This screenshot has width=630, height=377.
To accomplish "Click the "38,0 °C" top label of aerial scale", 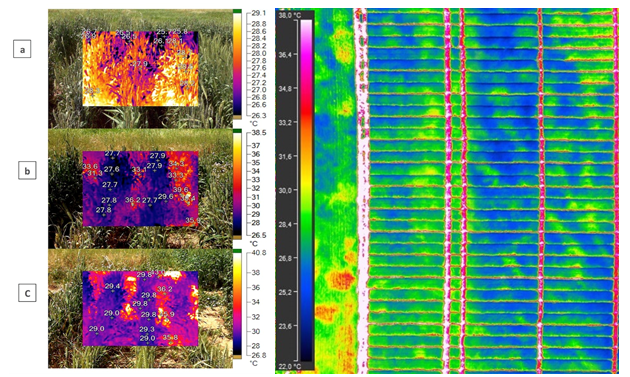I will click(x=289, y=15).
